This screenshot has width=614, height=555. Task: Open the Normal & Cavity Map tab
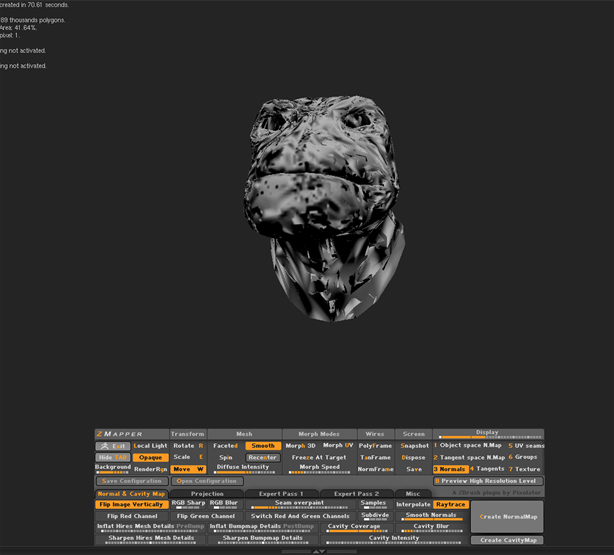(x=132, y=494)
